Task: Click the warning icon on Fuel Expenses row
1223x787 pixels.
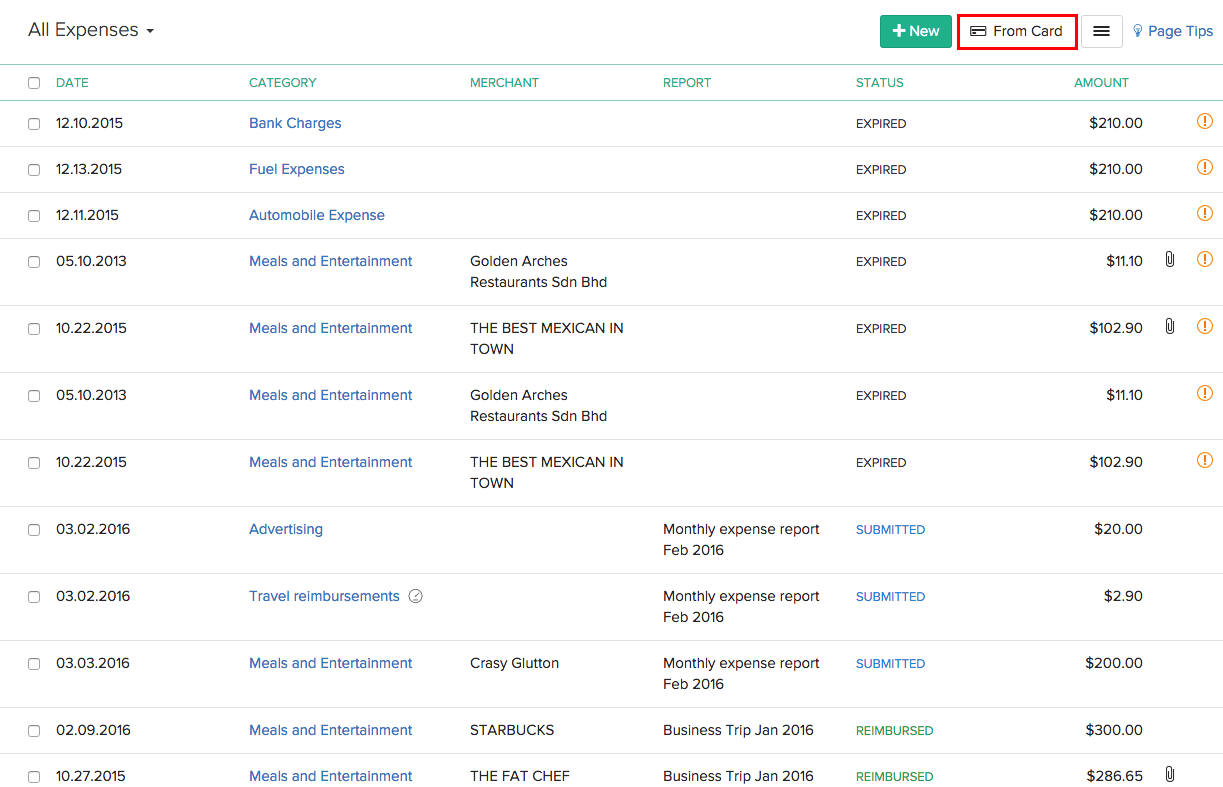Action: pos(1205,168)
